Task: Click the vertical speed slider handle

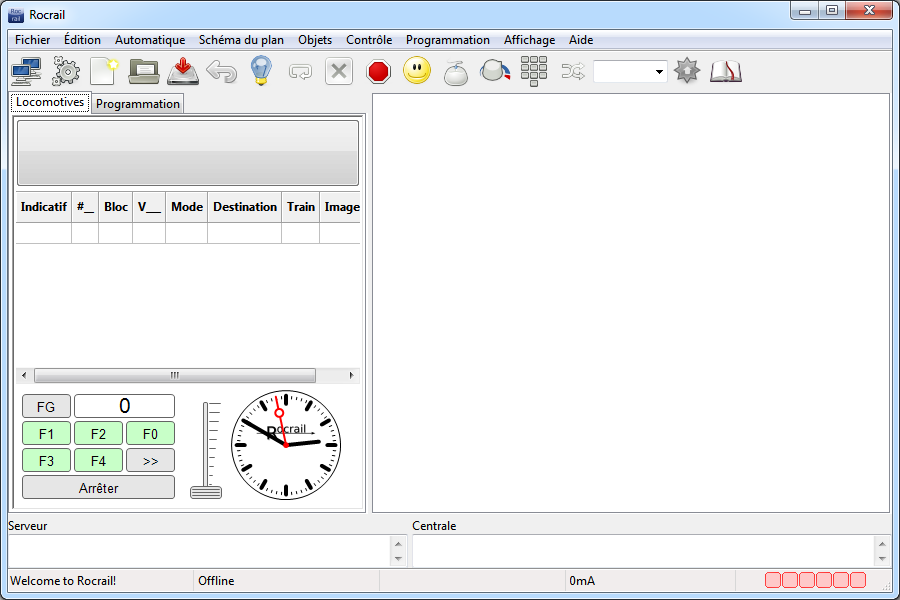Action: pos(206,491)
